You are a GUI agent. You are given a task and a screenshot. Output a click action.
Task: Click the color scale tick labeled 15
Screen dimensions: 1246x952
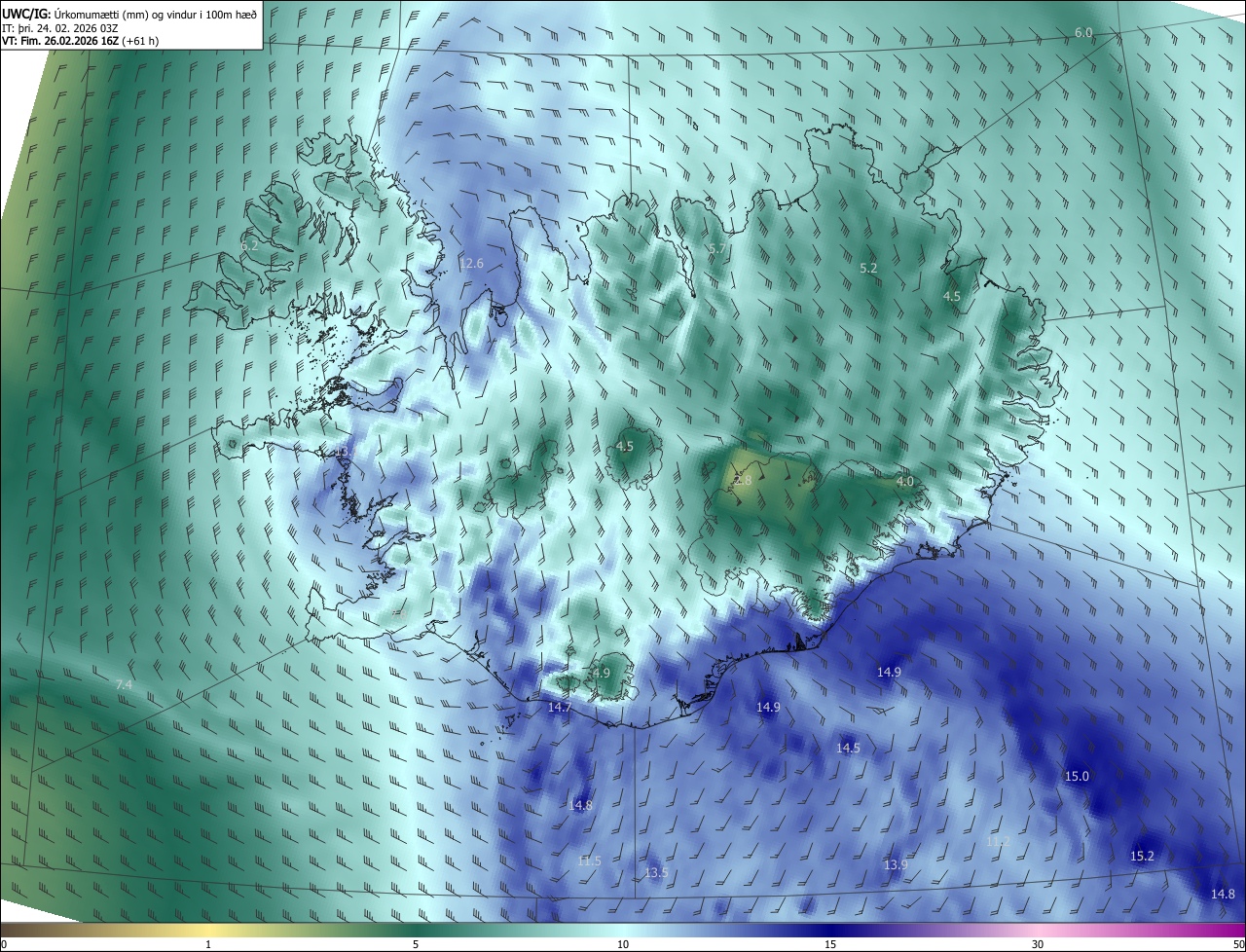[x=830, y=944]
